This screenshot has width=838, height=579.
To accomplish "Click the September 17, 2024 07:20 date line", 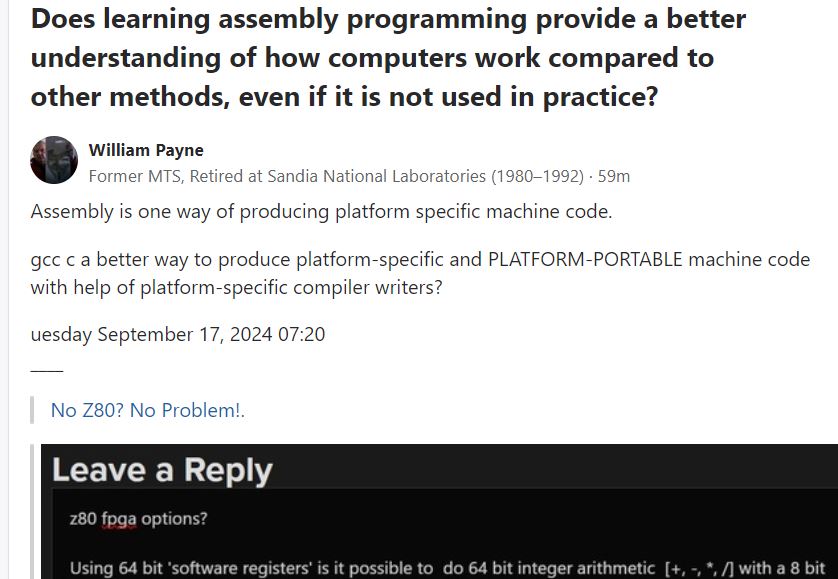I will tap(177, 334).
